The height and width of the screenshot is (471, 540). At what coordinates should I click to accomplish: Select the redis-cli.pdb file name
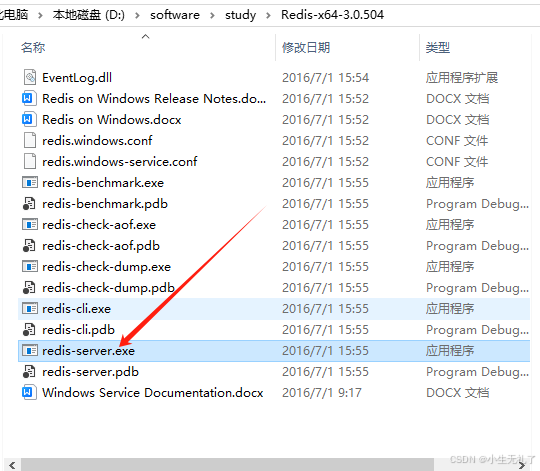[78, 330]
